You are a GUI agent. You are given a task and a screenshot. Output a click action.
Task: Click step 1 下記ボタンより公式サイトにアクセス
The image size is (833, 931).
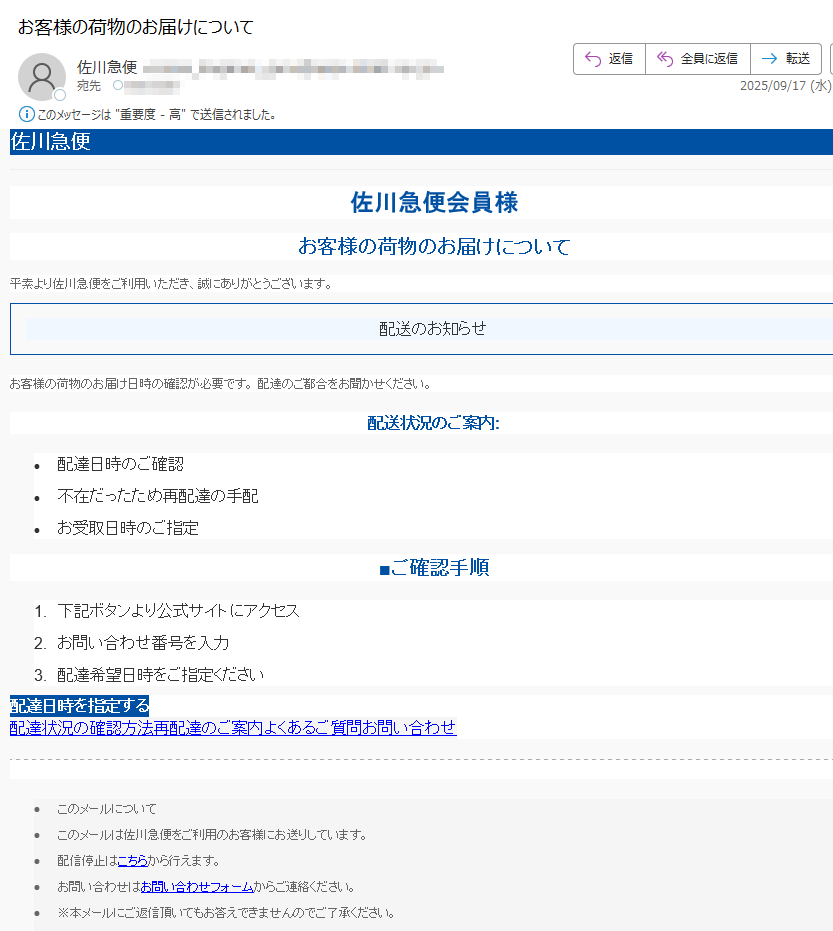pyautogui.click(x=178, y=610)
